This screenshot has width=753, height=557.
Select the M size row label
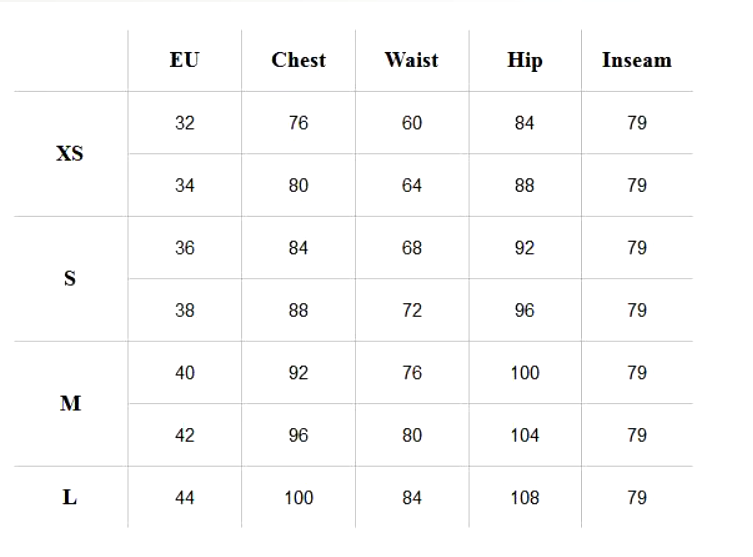70,404
